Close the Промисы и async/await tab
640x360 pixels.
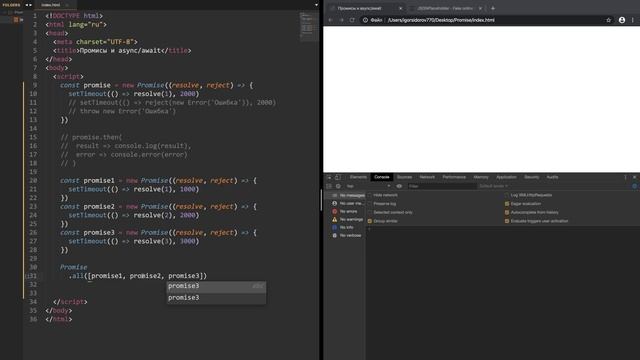[x=400, y=8]
